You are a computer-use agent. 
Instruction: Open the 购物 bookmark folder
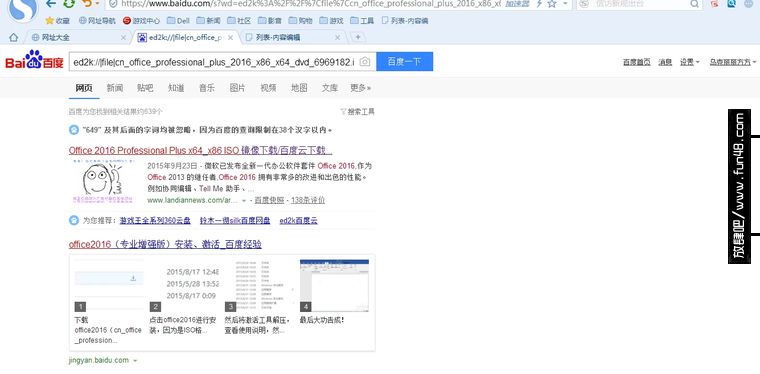(x=300, y=21)
